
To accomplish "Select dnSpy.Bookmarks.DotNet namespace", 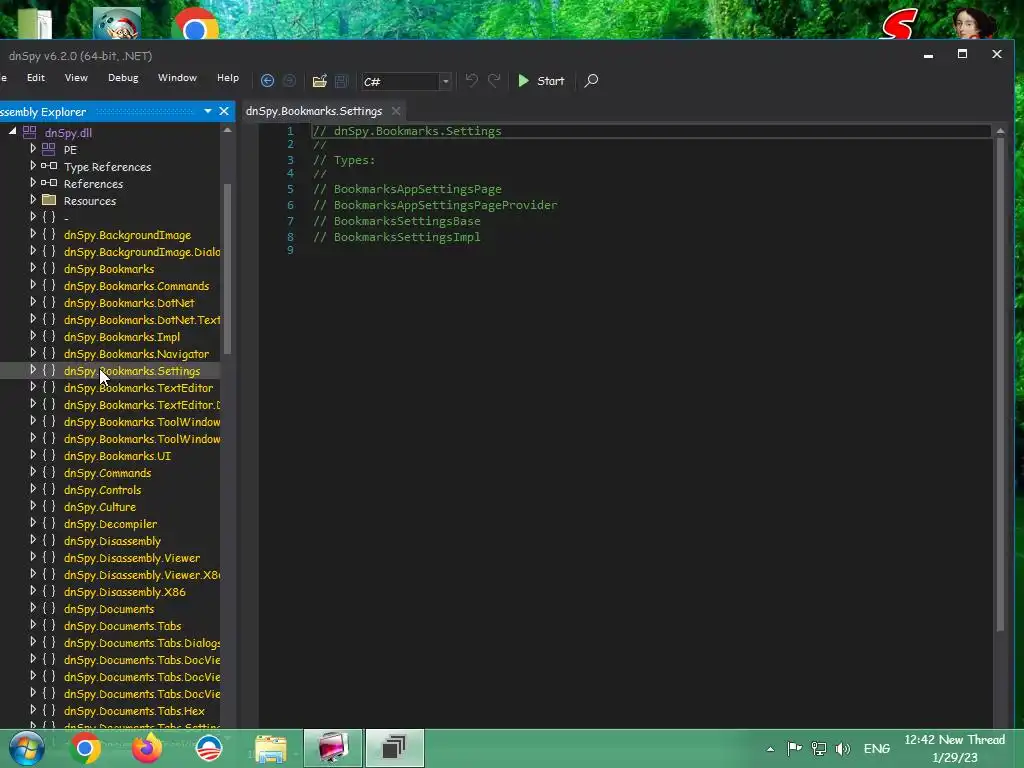I will click(x=129, y=303).
